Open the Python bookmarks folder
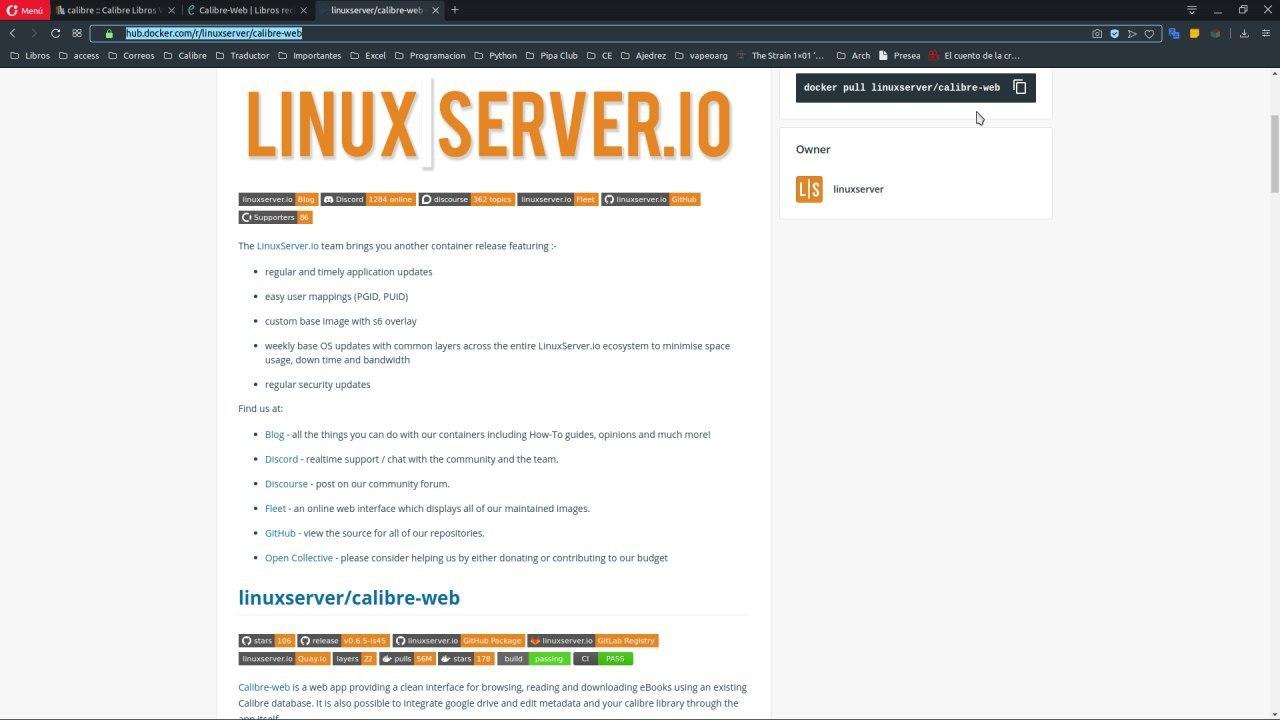Image resolution: width=1280 pixels, height=720 pixels. coord(496,56)
